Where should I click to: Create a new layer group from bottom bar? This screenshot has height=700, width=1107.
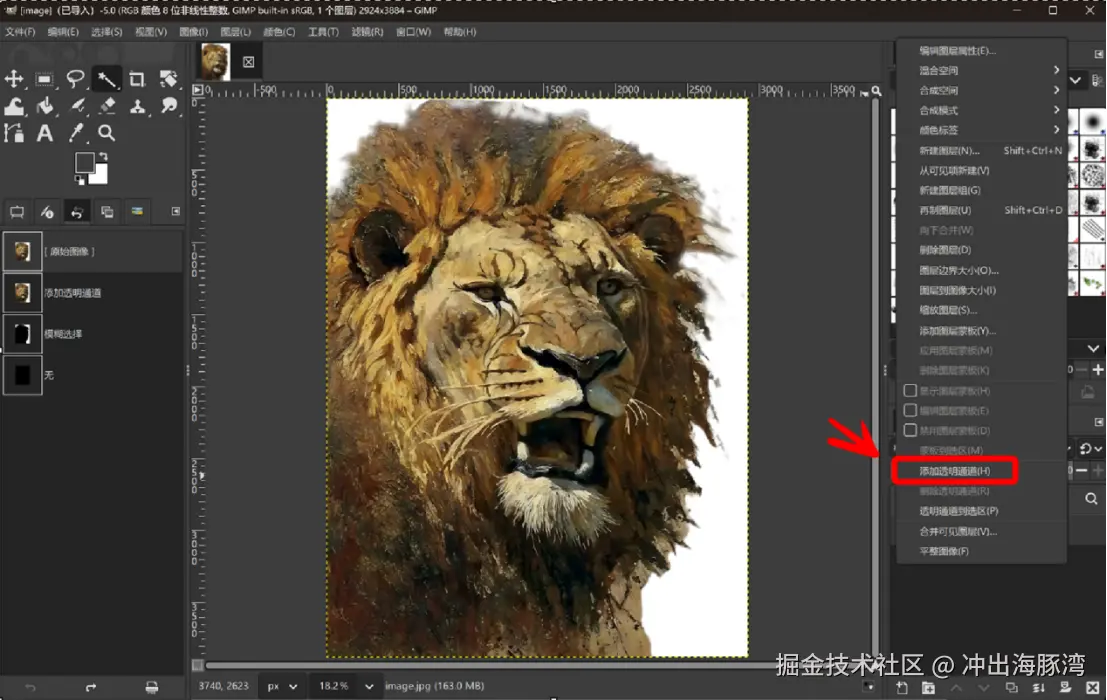tap(928, 687)
